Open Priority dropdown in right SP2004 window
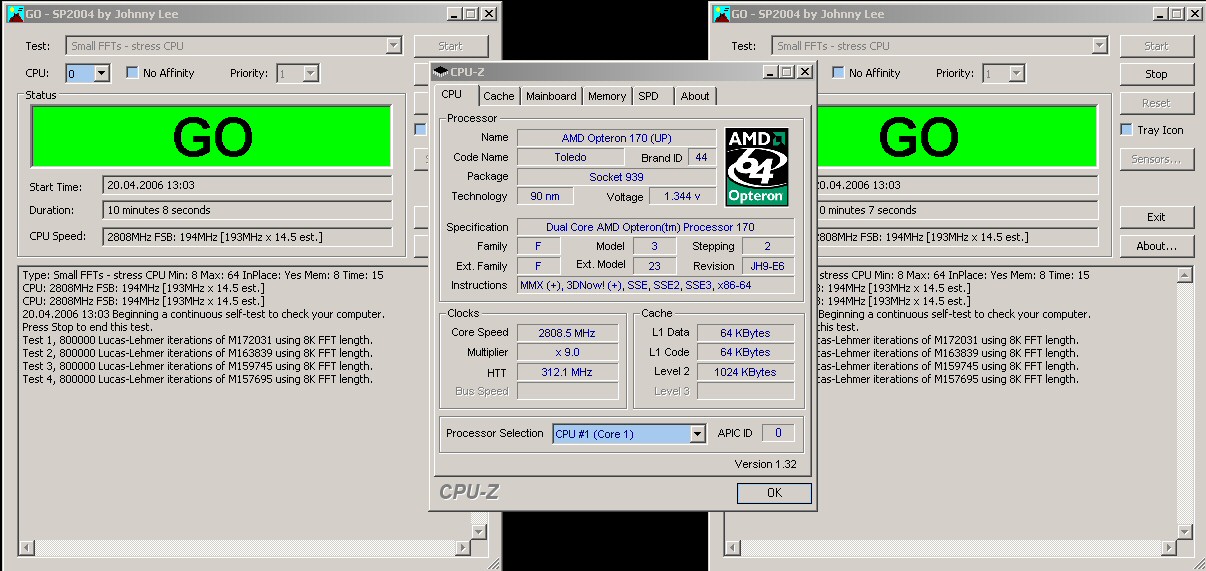This screenshot has width=1206, height=571. tap(1017, 73)
